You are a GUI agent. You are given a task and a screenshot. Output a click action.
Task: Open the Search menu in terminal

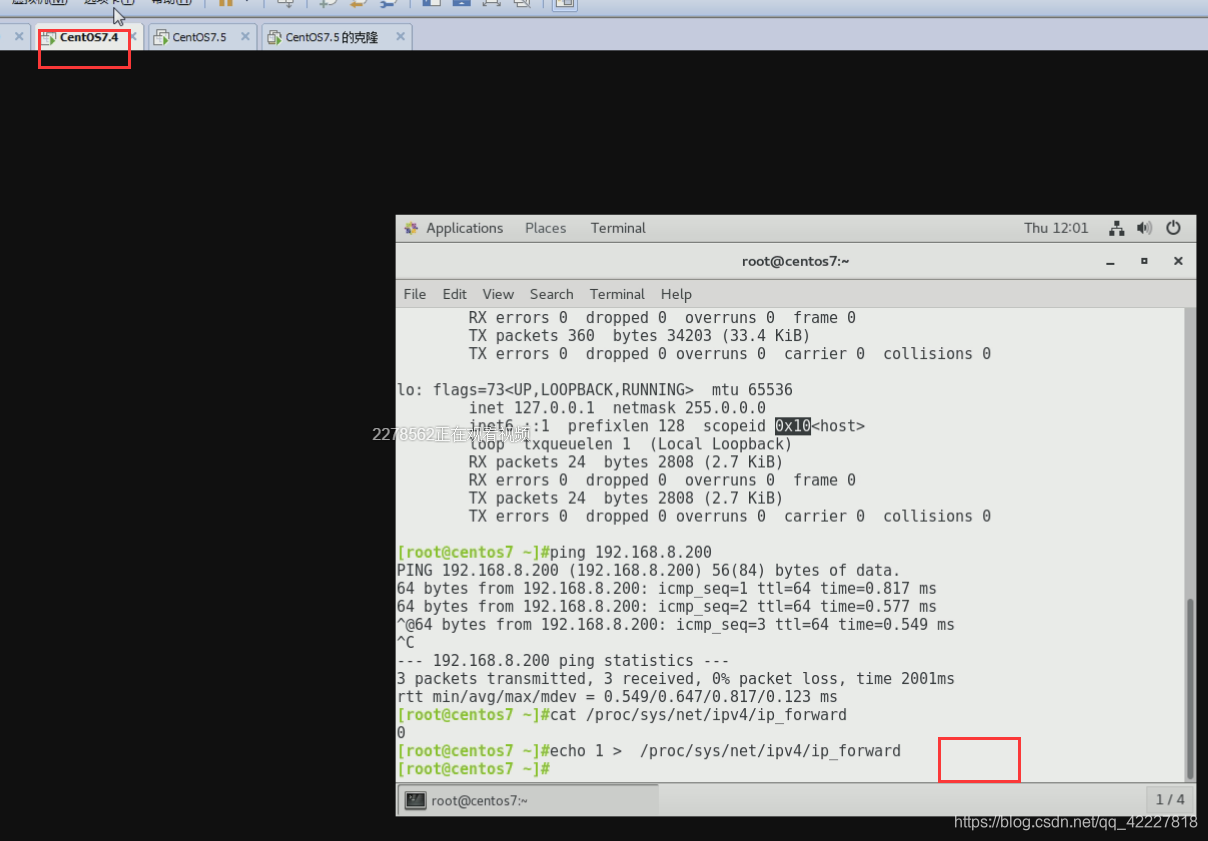(551, 294)
